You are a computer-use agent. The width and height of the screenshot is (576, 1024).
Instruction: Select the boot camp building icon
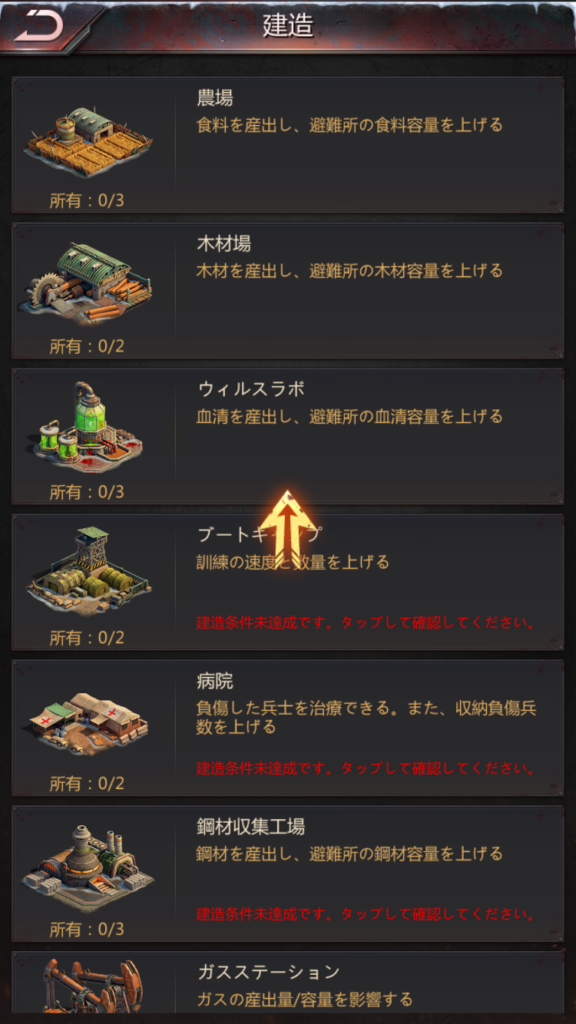point(89,570)
